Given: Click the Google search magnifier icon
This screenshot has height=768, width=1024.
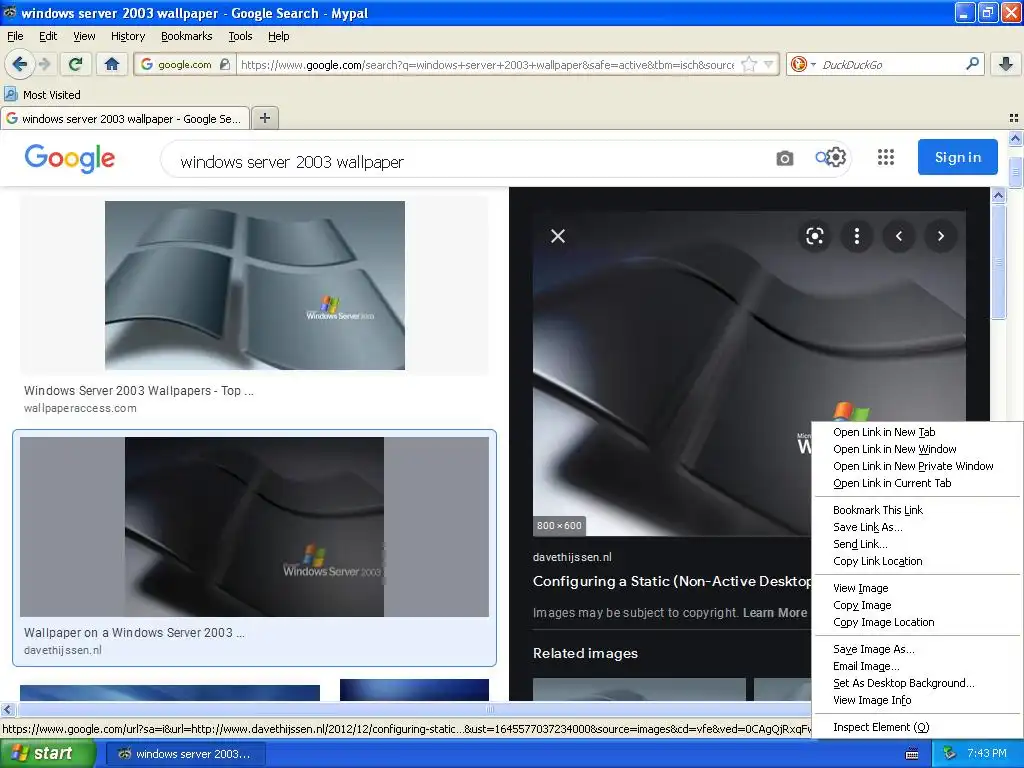Looking at the screenshot, I should click(820, 157).
